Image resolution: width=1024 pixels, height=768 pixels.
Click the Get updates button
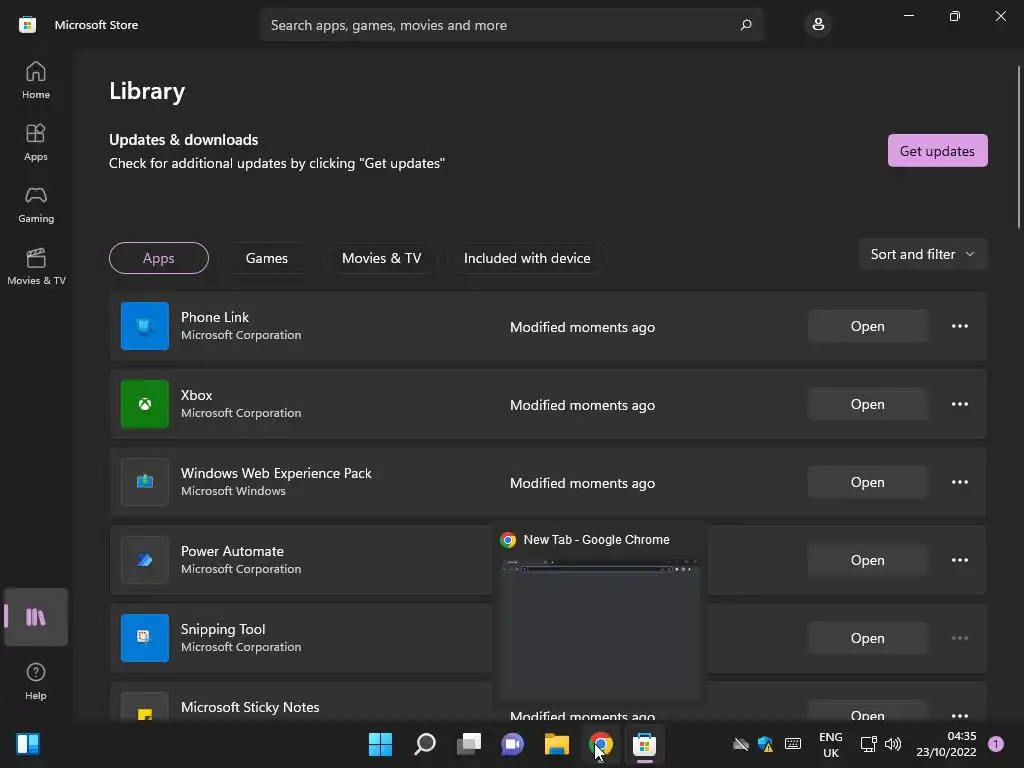point(937,151)
